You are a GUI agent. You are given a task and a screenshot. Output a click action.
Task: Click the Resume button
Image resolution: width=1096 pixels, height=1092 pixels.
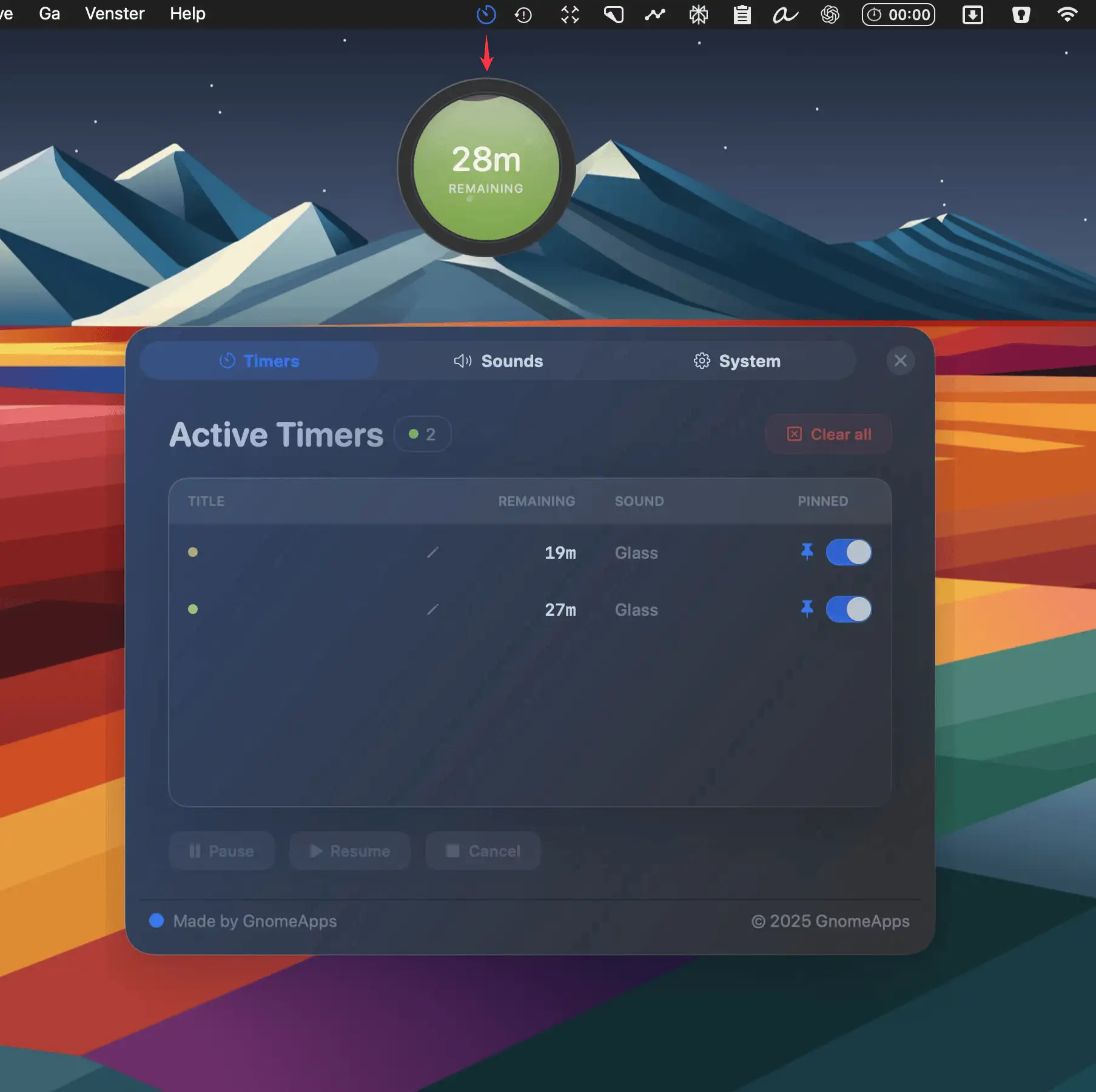pos(350,851)
